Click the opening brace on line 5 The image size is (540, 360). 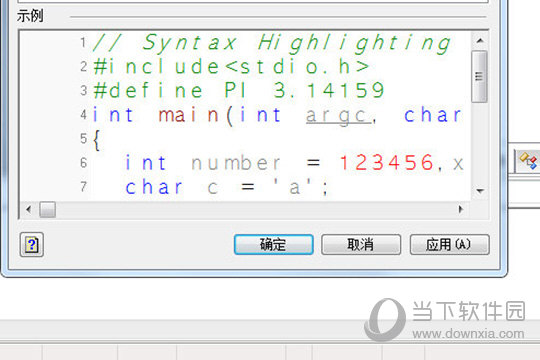(x=97, y=140)
